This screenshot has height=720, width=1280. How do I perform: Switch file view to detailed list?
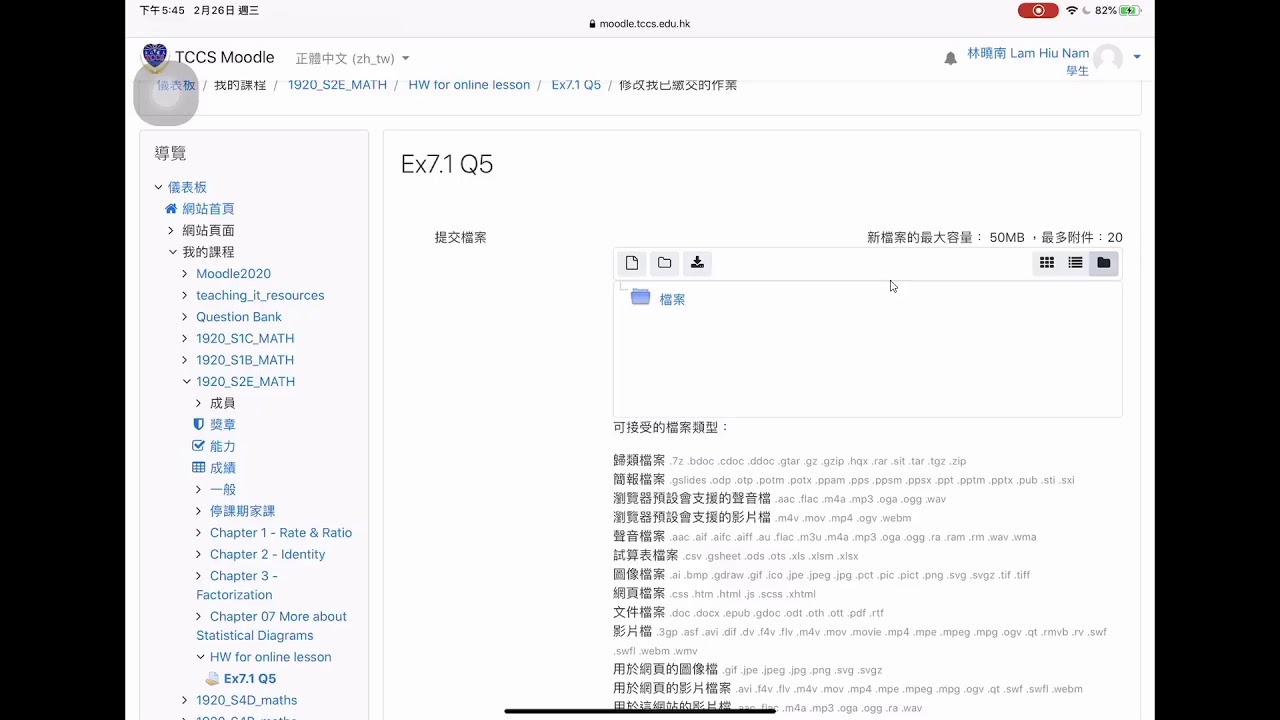(1075, 263)
